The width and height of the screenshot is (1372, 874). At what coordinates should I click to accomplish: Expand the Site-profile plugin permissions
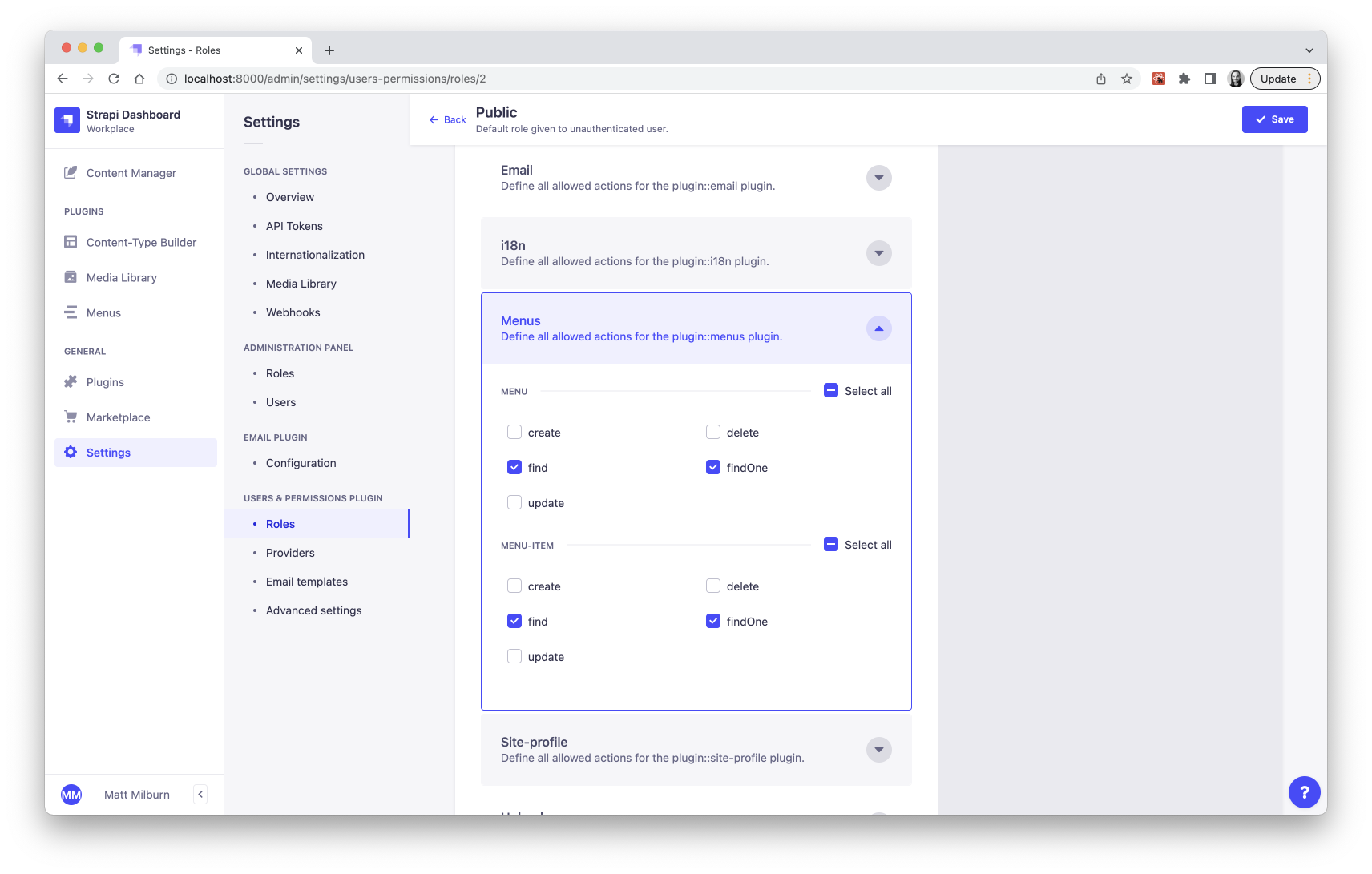[x=879, y=750]
